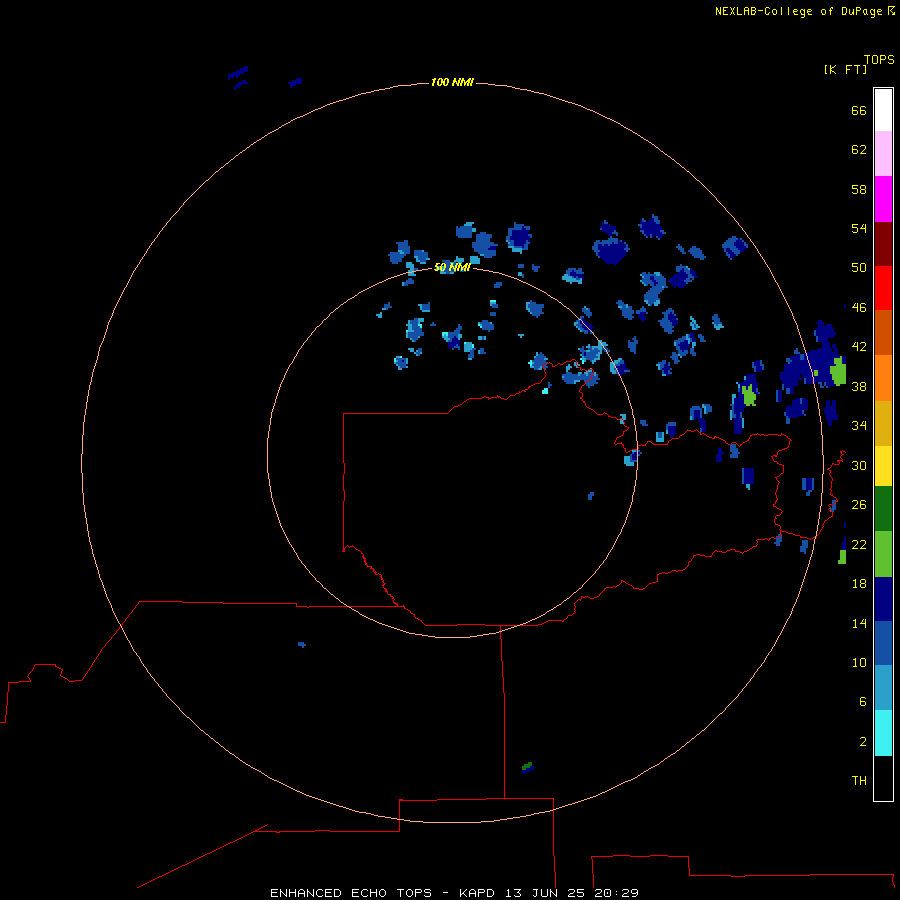
Task: Click the legend value 46
Action: click(859, 308)
